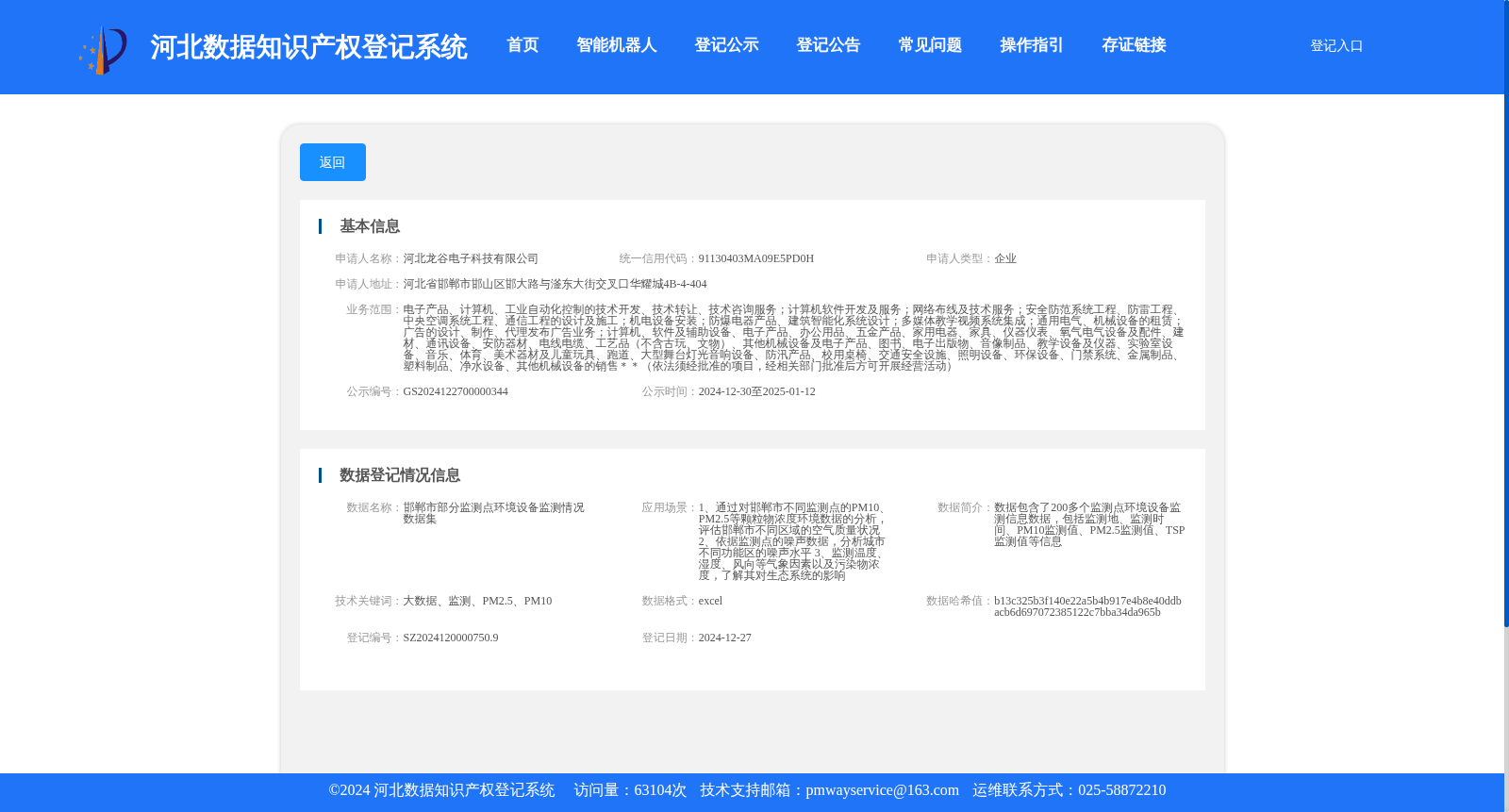
Task: Click data name 邯郸市部分监测点环境设备监测情况数据集
Action: tap(494, 513)
